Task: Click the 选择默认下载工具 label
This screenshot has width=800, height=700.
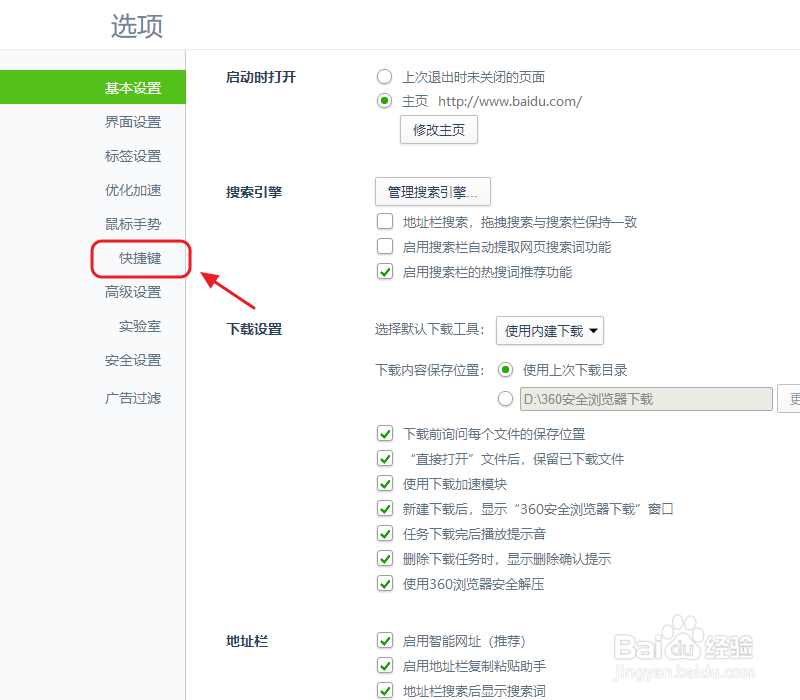Action: pos(430,330)
